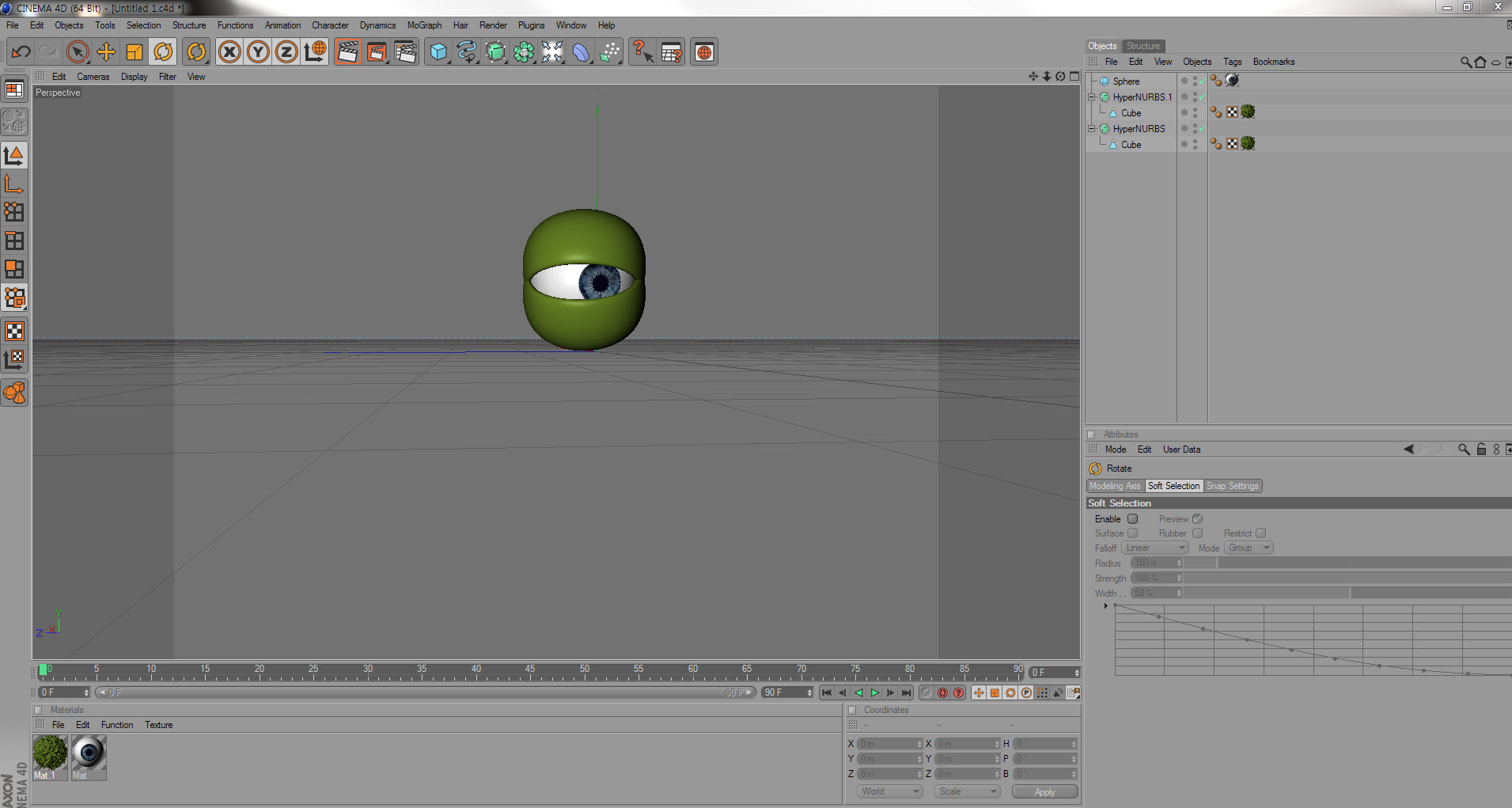Enable Soft Selection checkbox
Viewport: 1512px width, 808px height.
tap(1133, 519)
